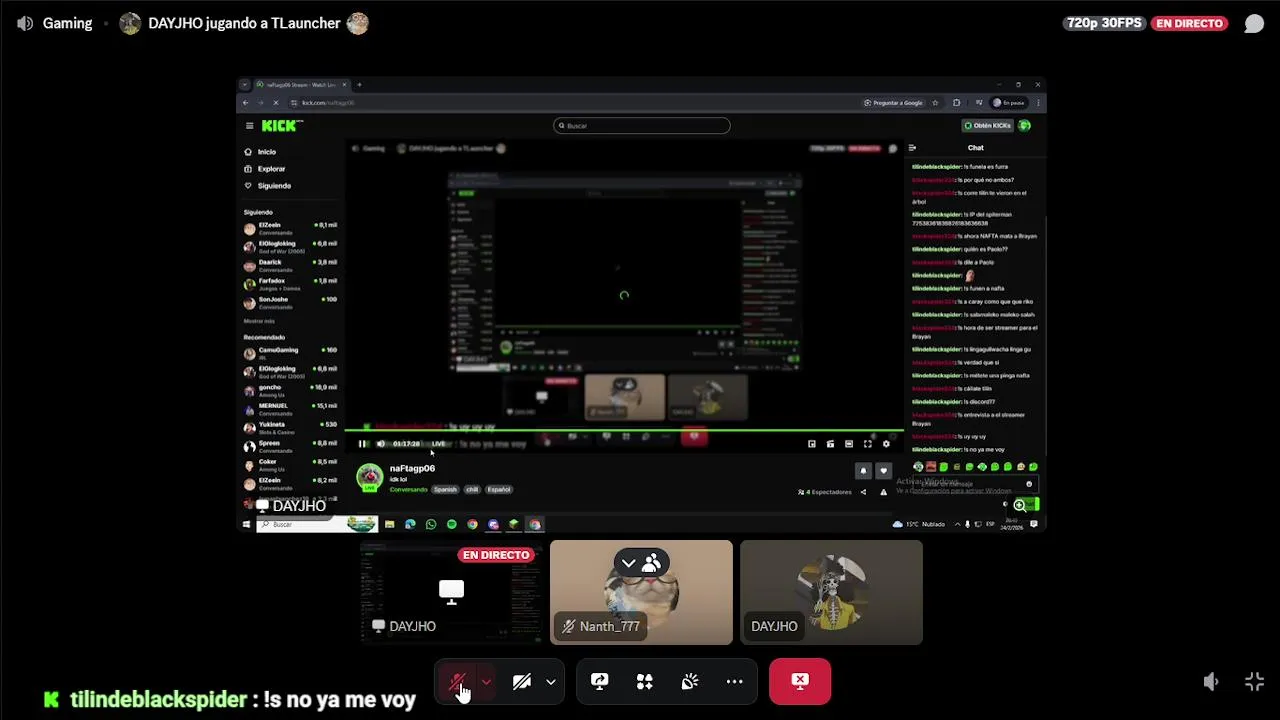Viewport: 1280px width, 720px height.
Task: Select DAYJHO's EN DIRECTO stream tile
Action: 451,592
